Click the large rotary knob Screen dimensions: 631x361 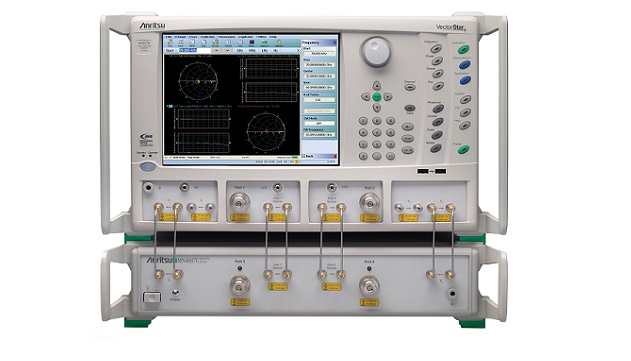click(x=376, y=52)
